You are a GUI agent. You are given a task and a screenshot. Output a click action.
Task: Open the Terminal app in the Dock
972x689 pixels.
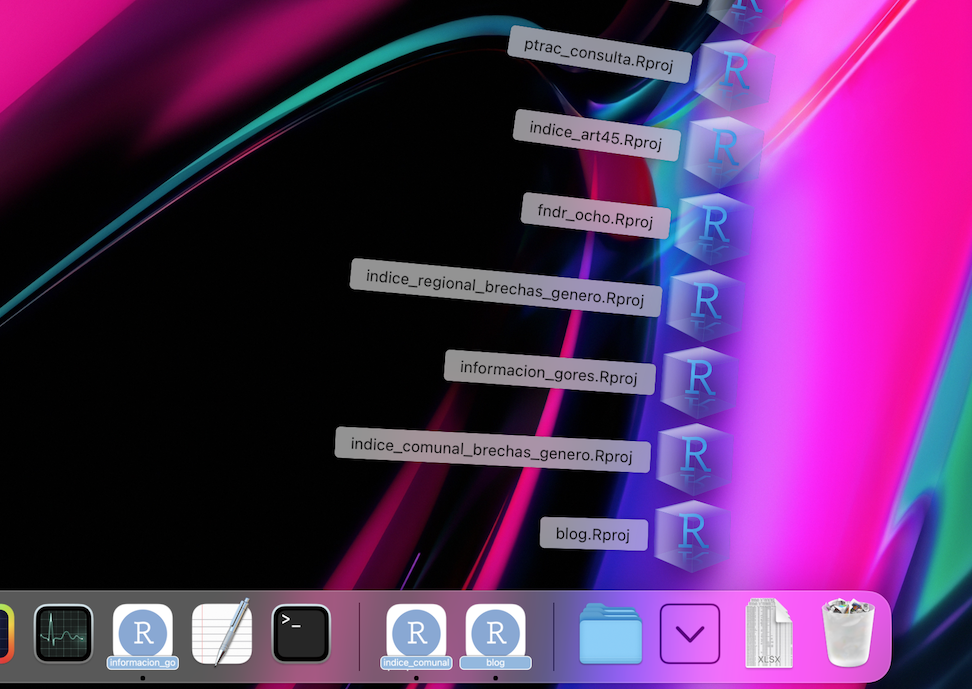[301, 633]
